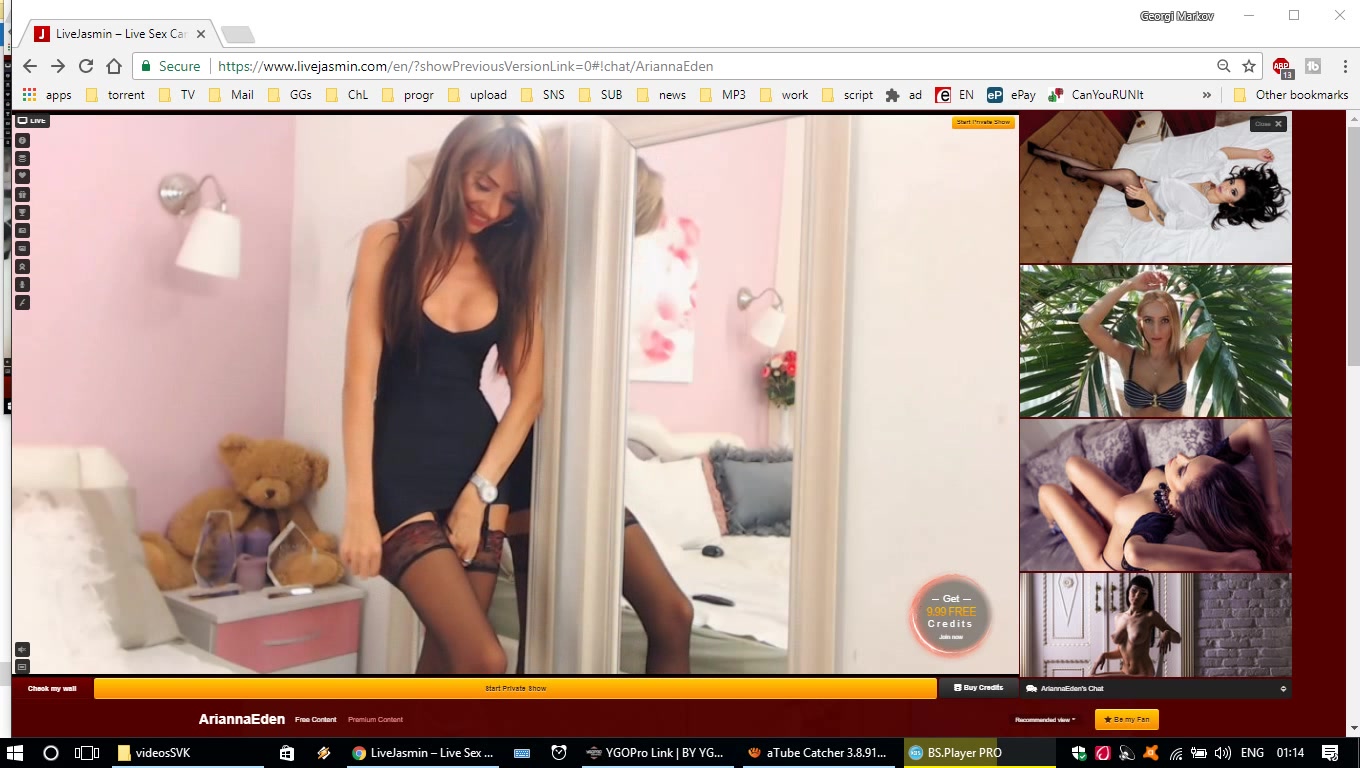Switch to the Free Content tab
The image size is (1360, 768).
click(315, 719)
